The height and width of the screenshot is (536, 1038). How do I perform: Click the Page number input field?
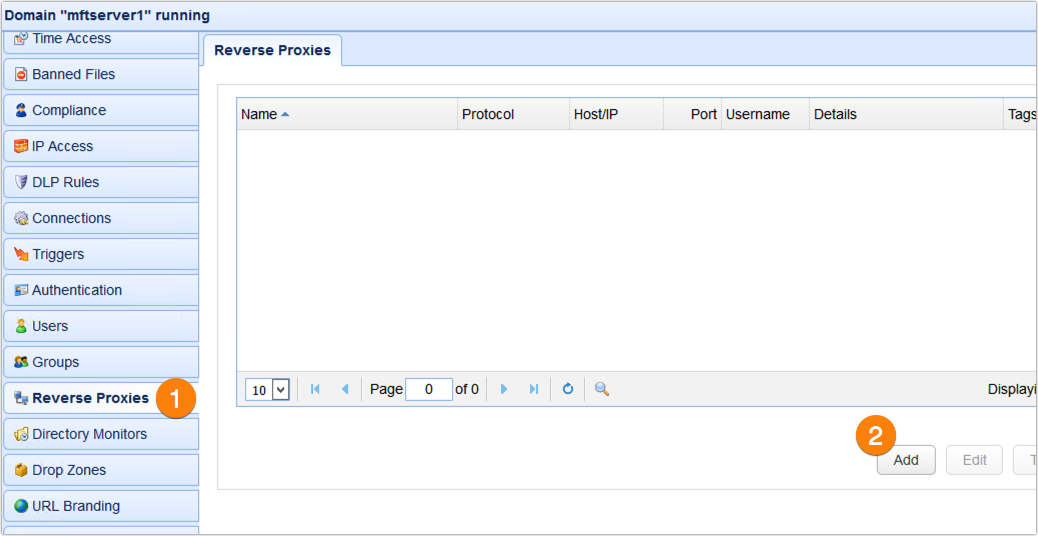pos(428,389)
